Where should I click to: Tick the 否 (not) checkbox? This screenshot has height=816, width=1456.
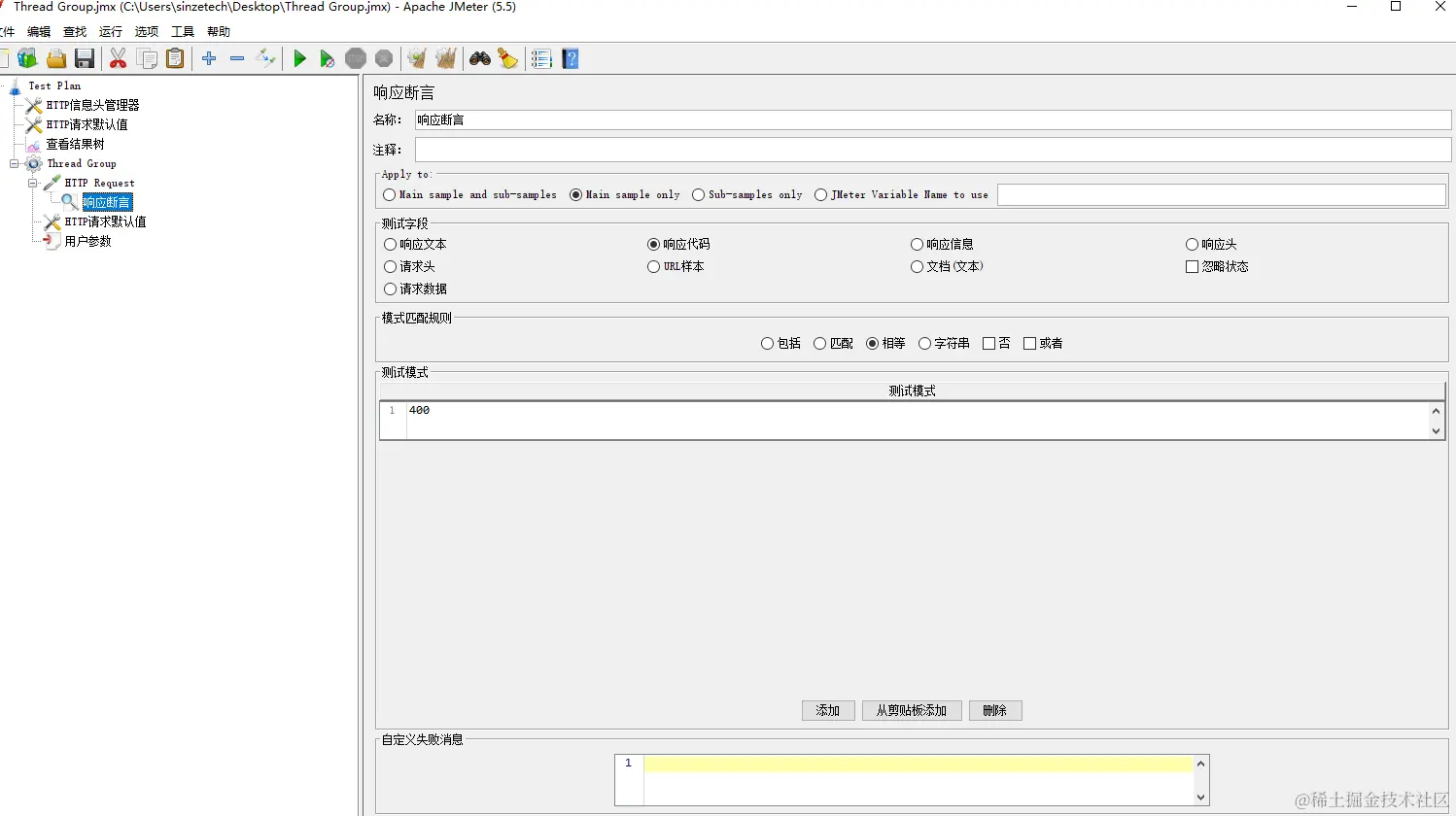(x=989, y=344)
